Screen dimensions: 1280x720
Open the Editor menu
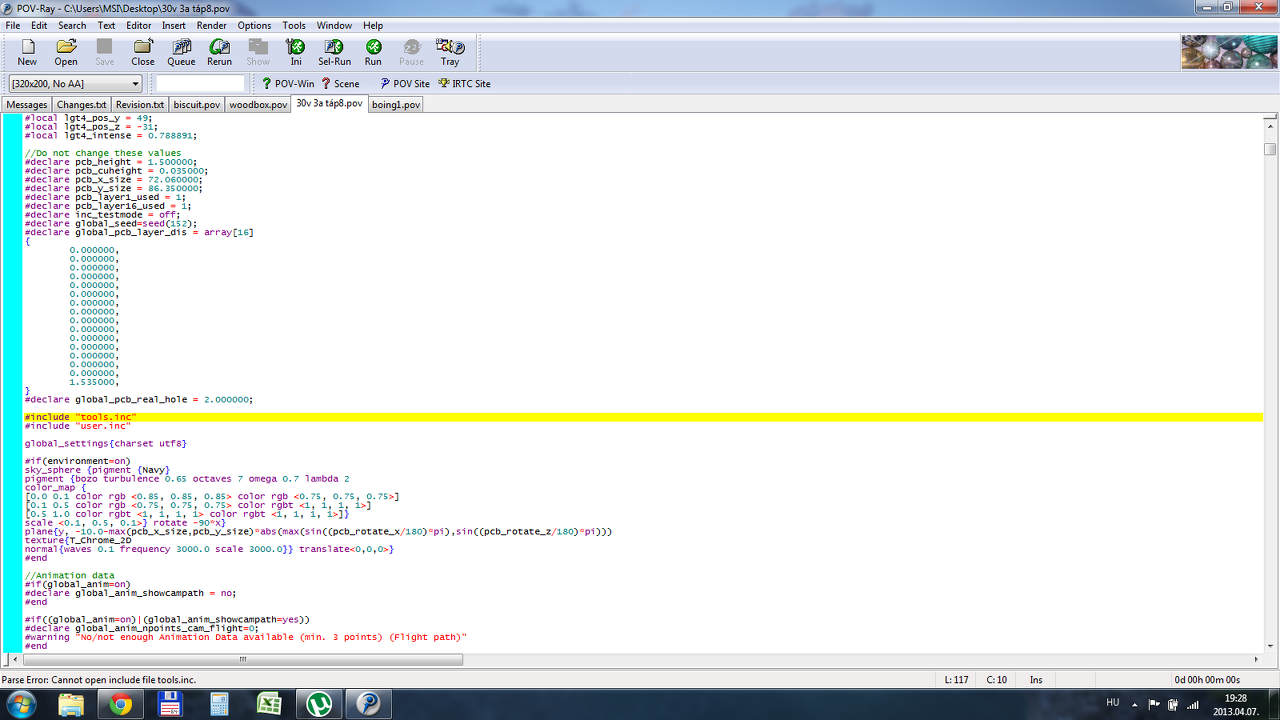tap(139, 25)
